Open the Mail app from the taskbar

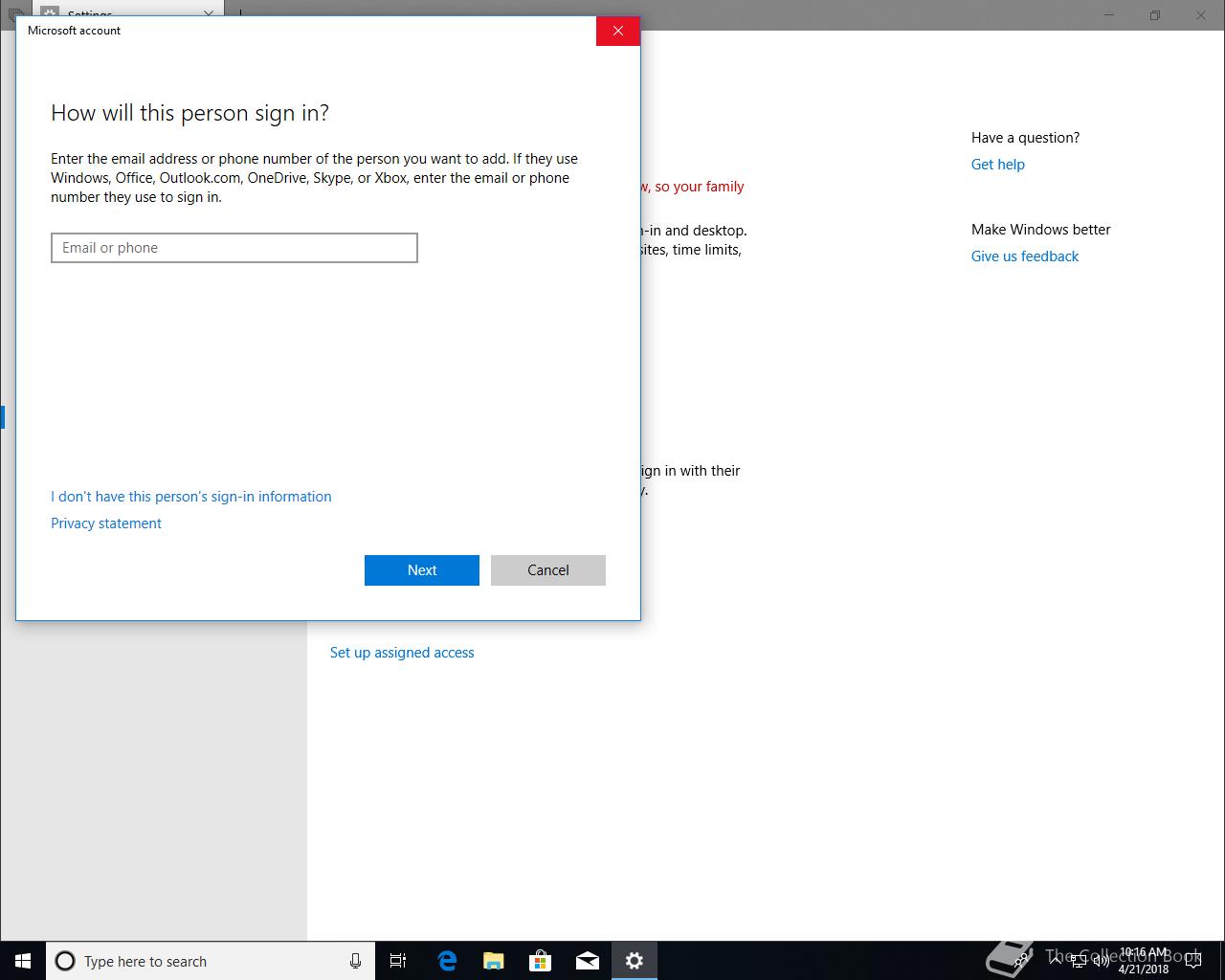[x=588, y=961]
